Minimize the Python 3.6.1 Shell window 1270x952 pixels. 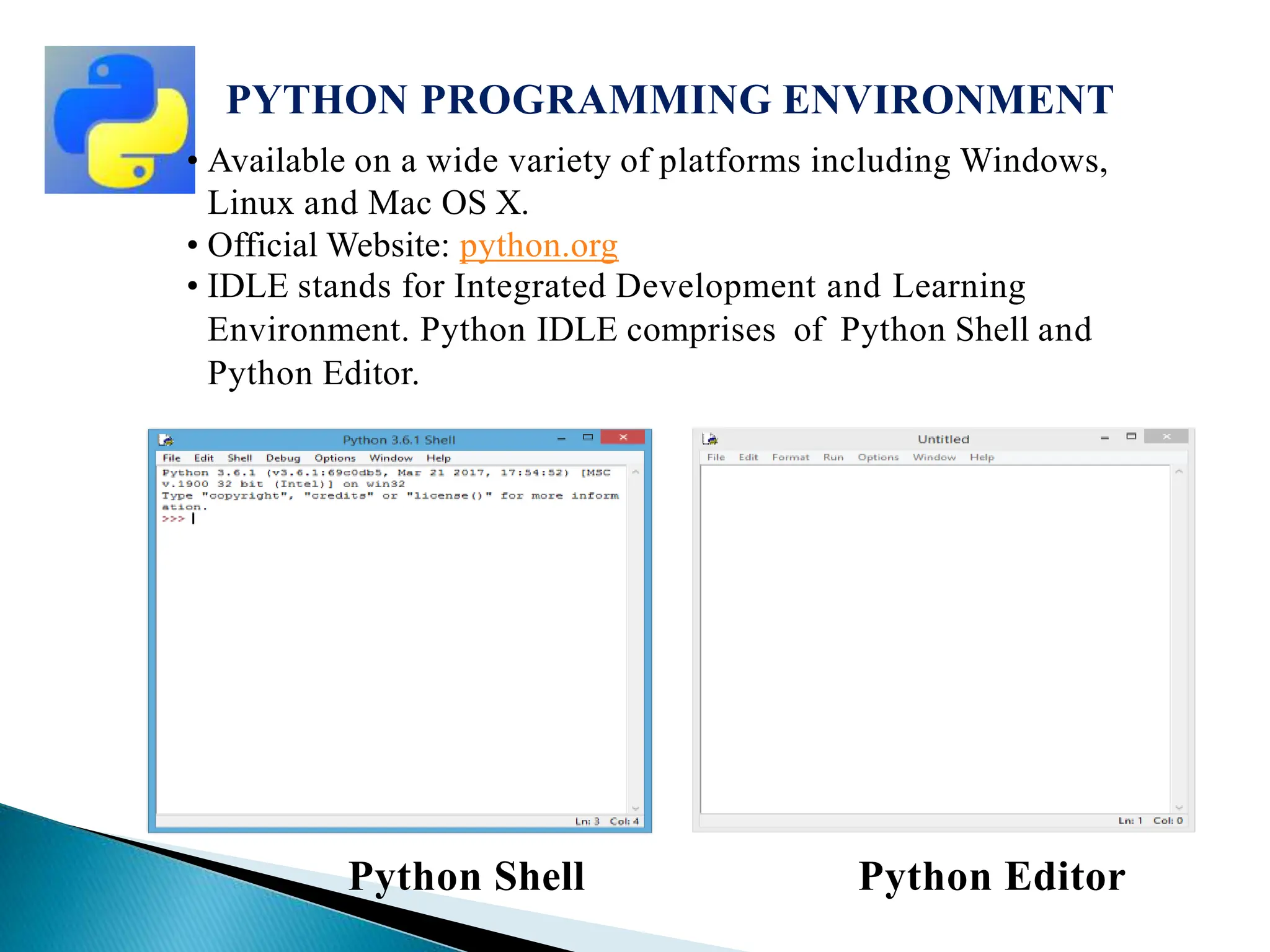pyautogui.click(x=561, y=438)
